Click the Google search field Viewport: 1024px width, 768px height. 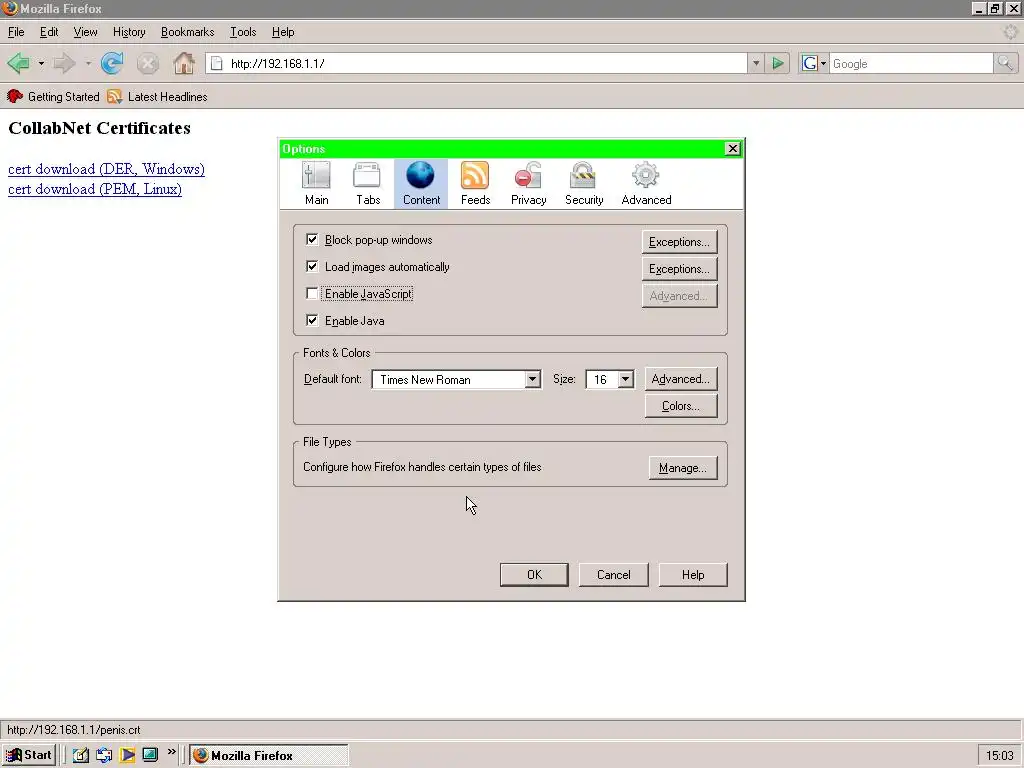coord(911,63)
